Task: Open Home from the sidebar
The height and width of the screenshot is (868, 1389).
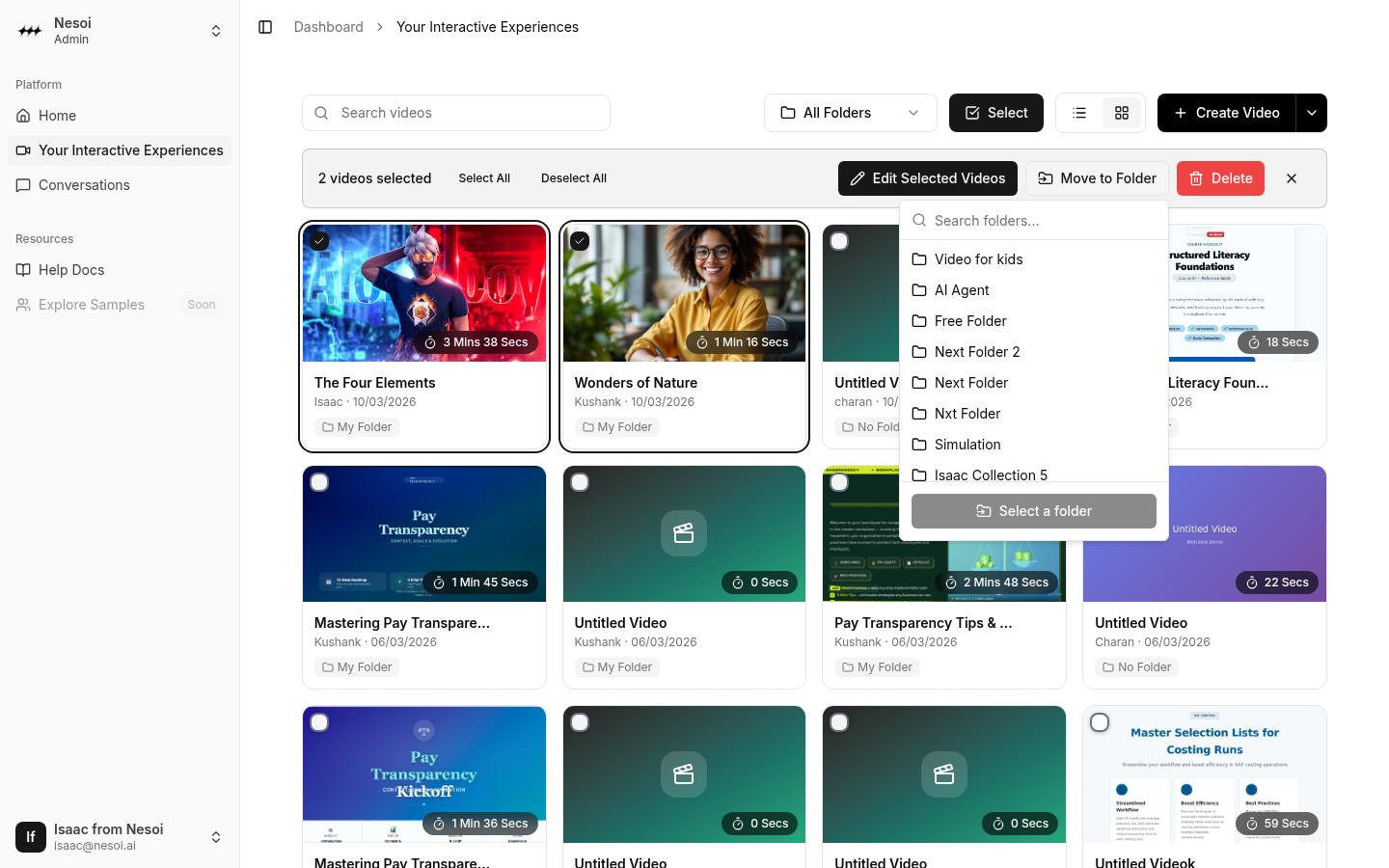Action: (x=57, y=116)
